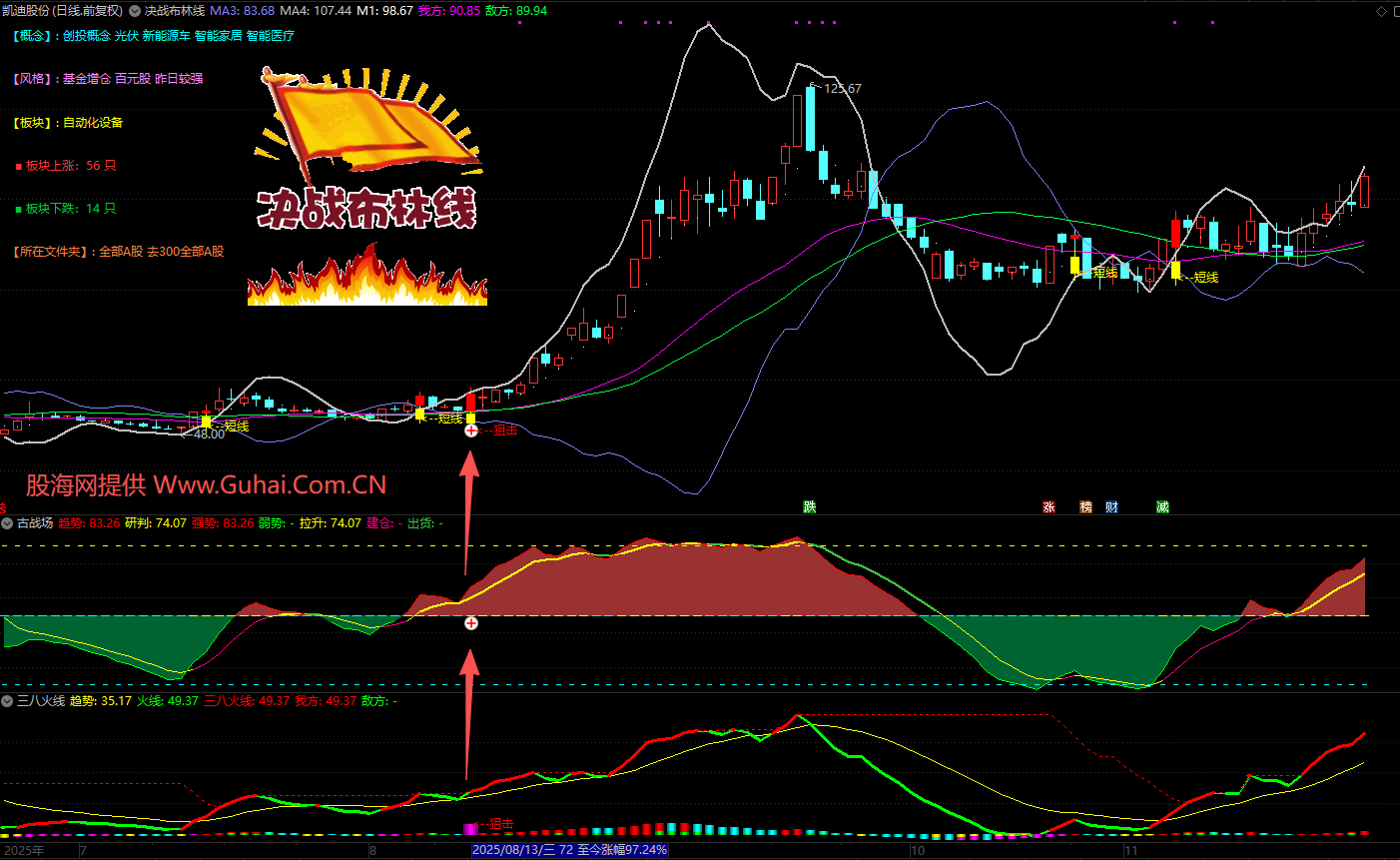Click the 财 event marker icon

pyautogui.click(x=1111, y=507)
